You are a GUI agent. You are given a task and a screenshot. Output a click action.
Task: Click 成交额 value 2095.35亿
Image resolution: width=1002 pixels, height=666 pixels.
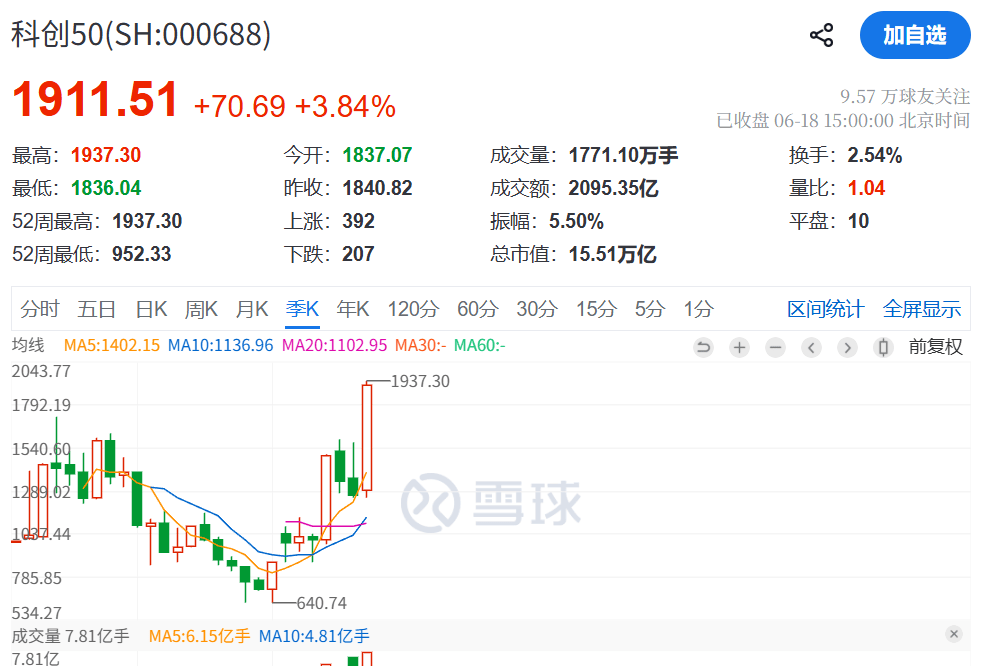tap(613, 189)
